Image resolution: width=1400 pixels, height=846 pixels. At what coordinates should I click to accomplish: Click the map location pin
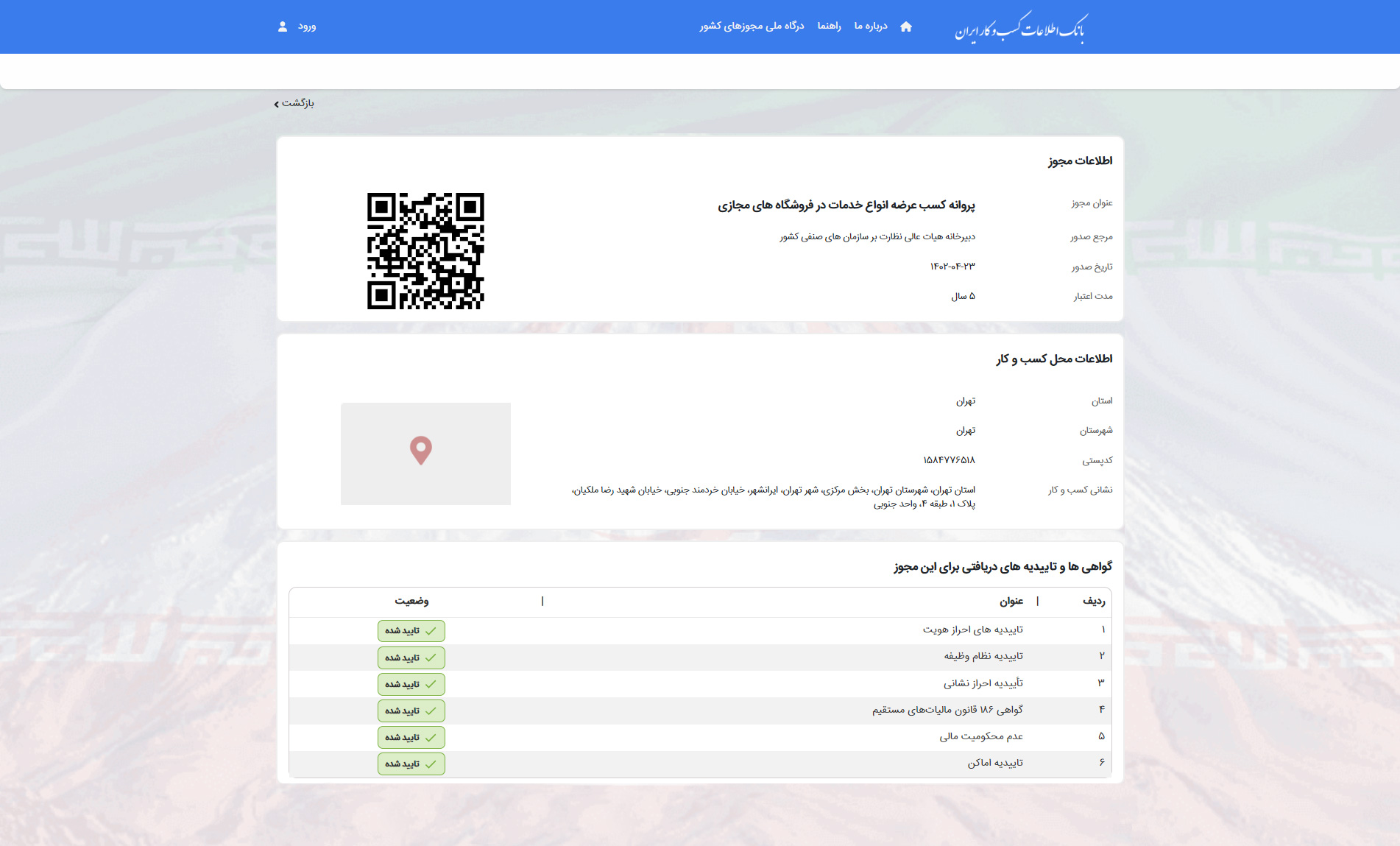pos(421,451)
